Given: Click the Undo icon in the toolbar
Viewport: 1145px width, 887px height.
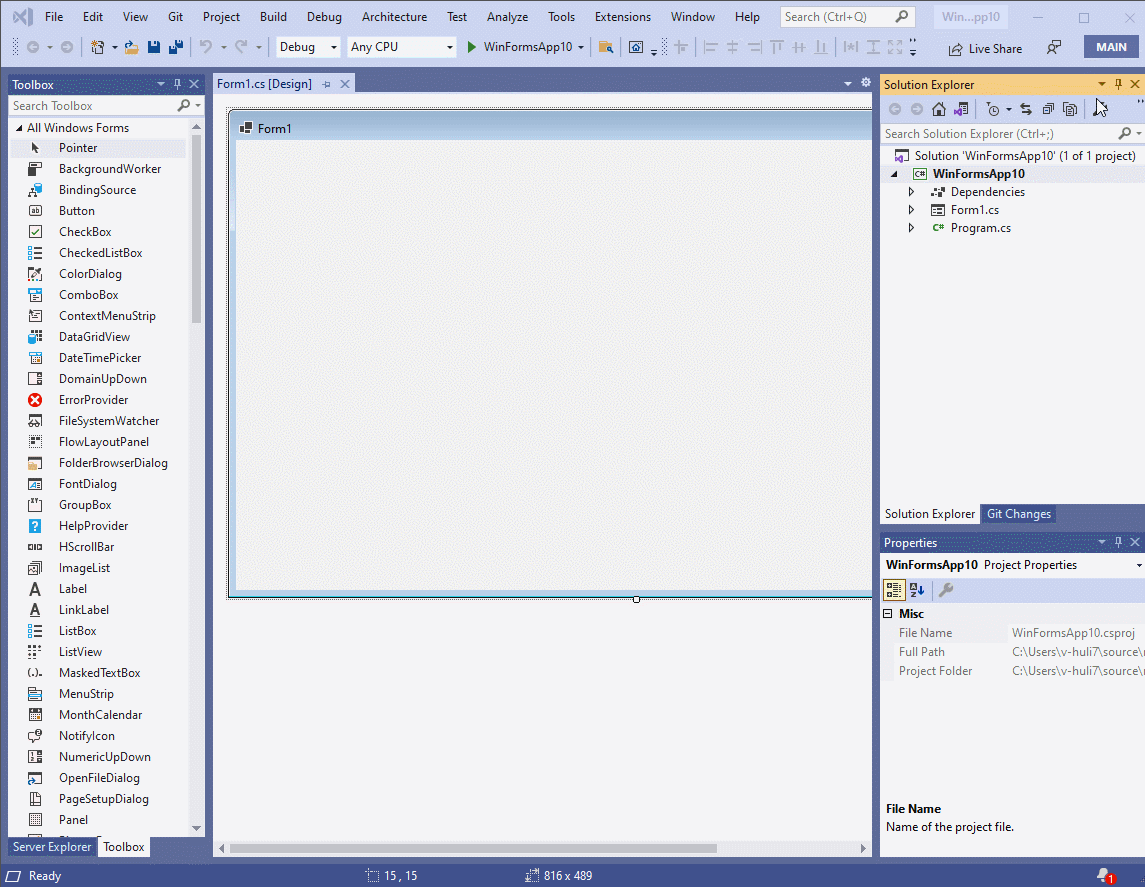Looking at the screenshot, I should click(206, 46).
